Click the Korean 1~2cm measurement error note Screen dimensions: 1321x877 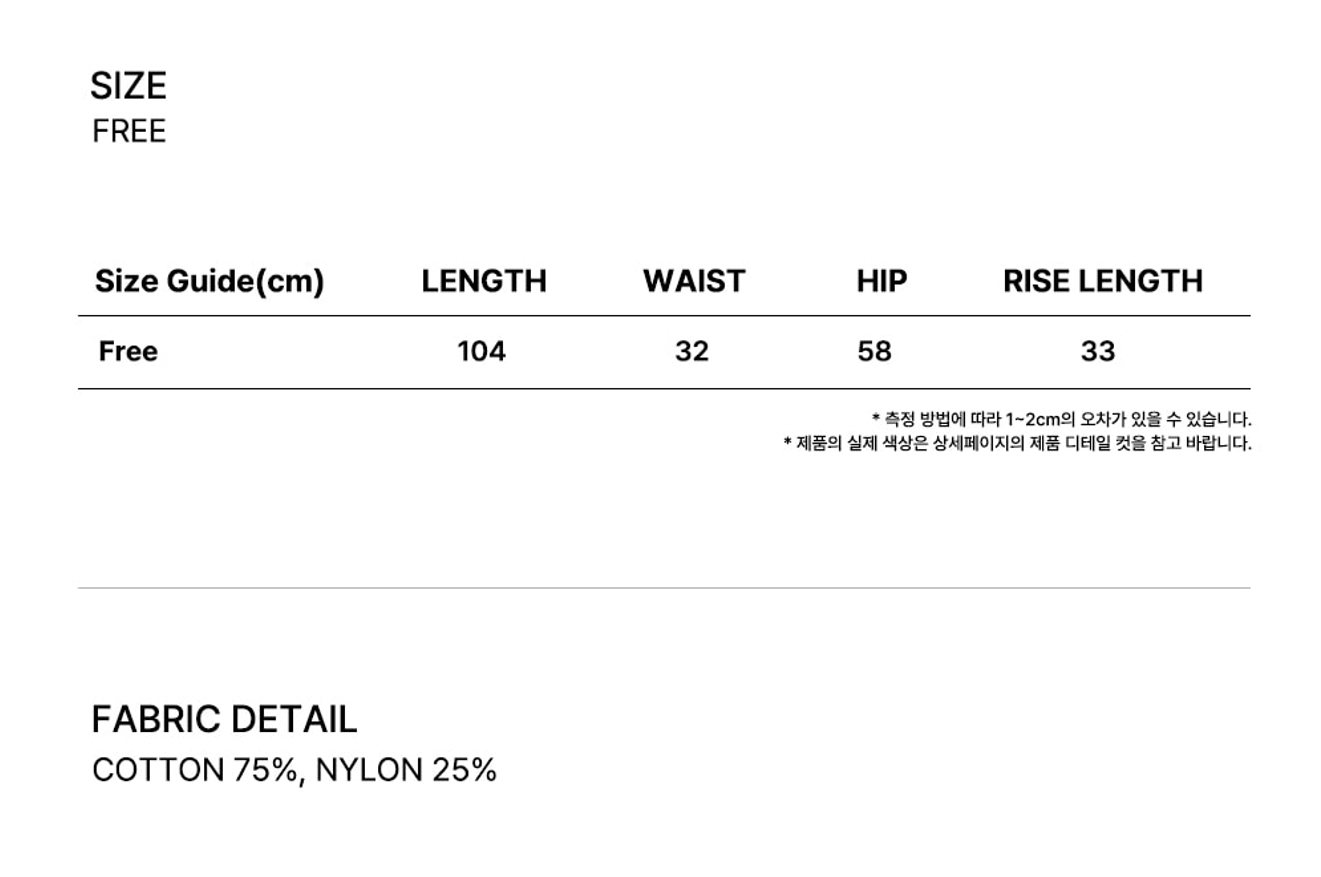(1061, 420)
